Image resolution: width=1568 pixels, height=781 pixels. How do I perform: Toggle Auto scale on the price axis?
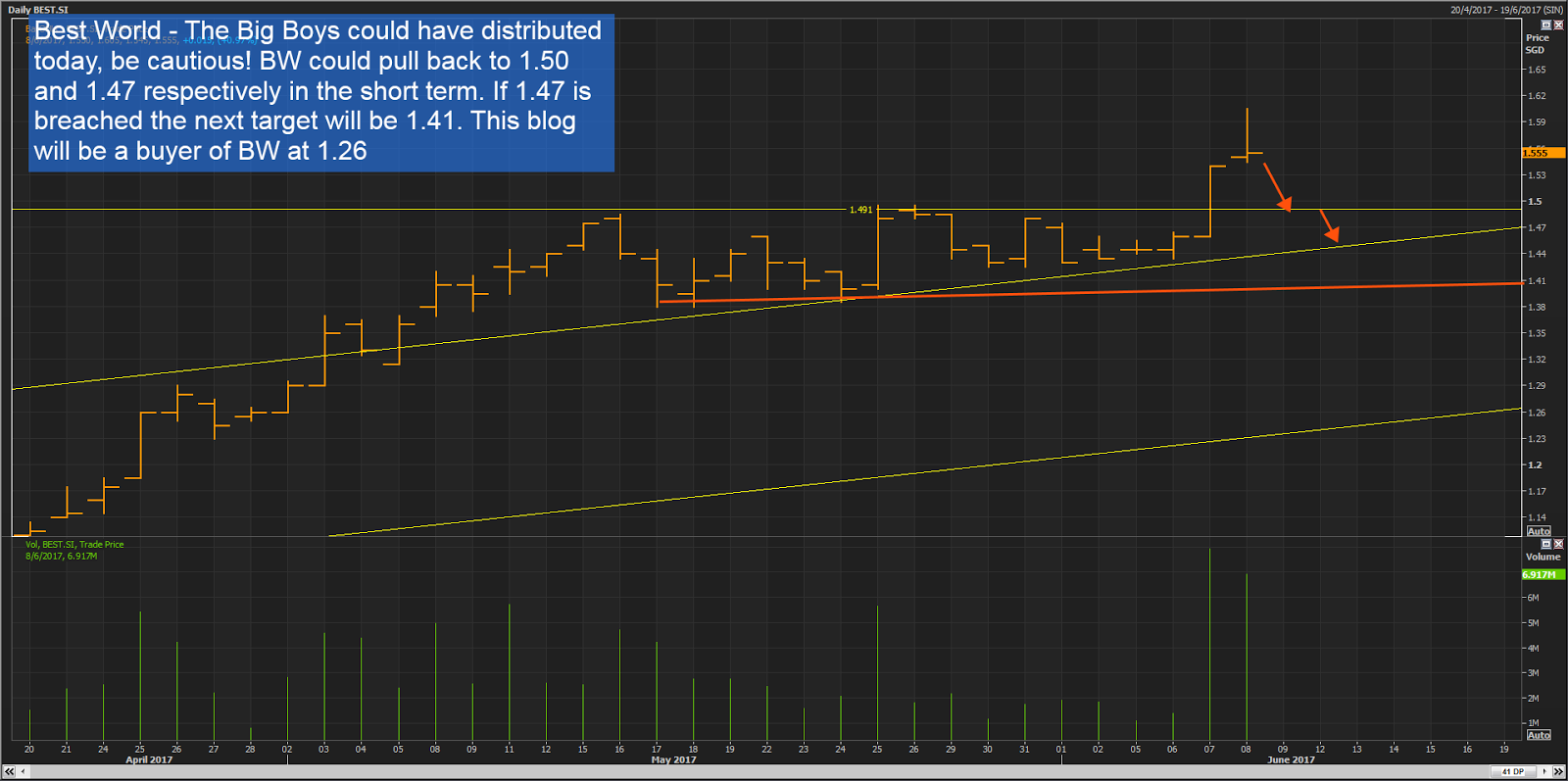coord(1539,531)
